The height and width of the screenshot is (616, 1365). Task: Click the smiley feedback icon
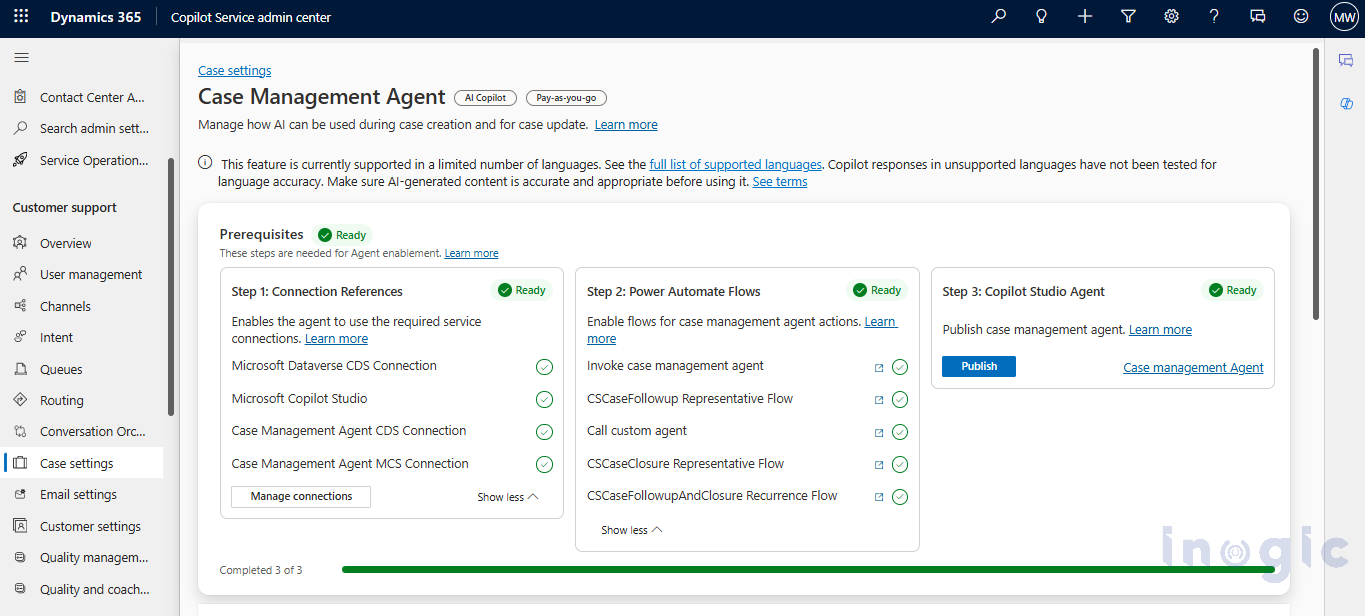point(1301,17)
